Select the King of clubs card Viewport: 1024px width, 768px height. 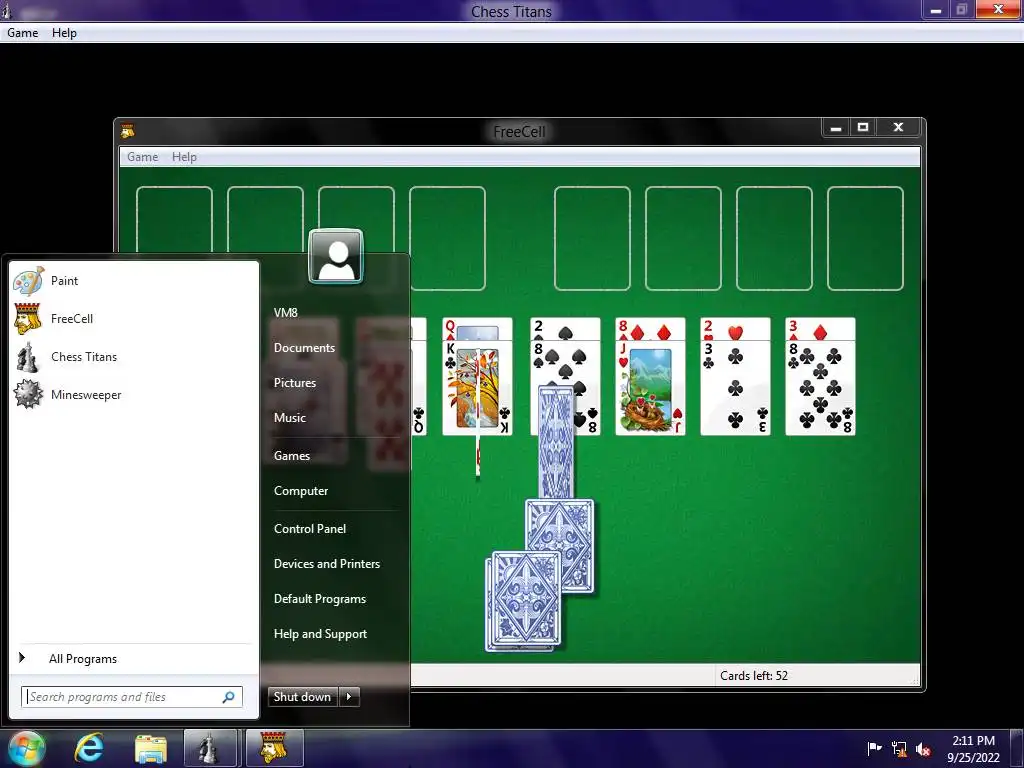477,388
